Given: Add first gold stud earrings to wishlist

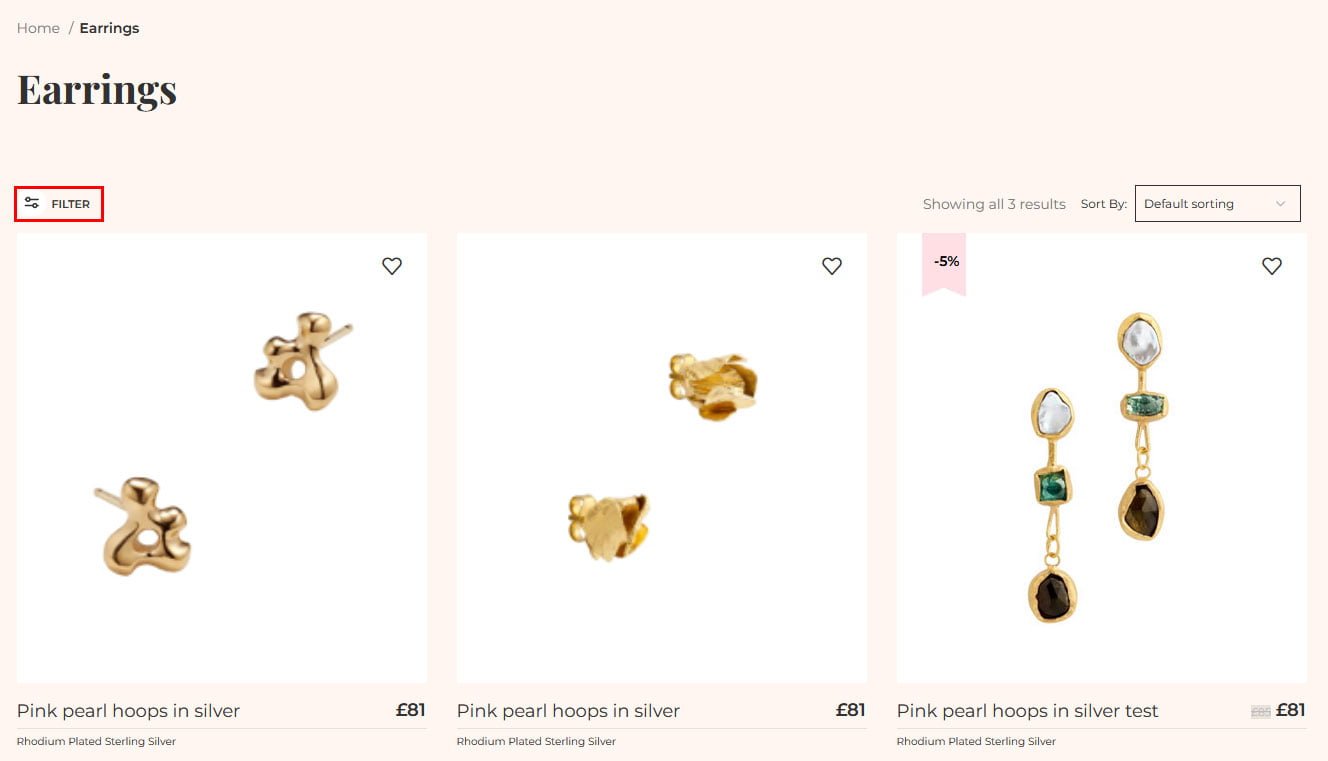Looking at the screenshot, I should click(x=392, y=266).
